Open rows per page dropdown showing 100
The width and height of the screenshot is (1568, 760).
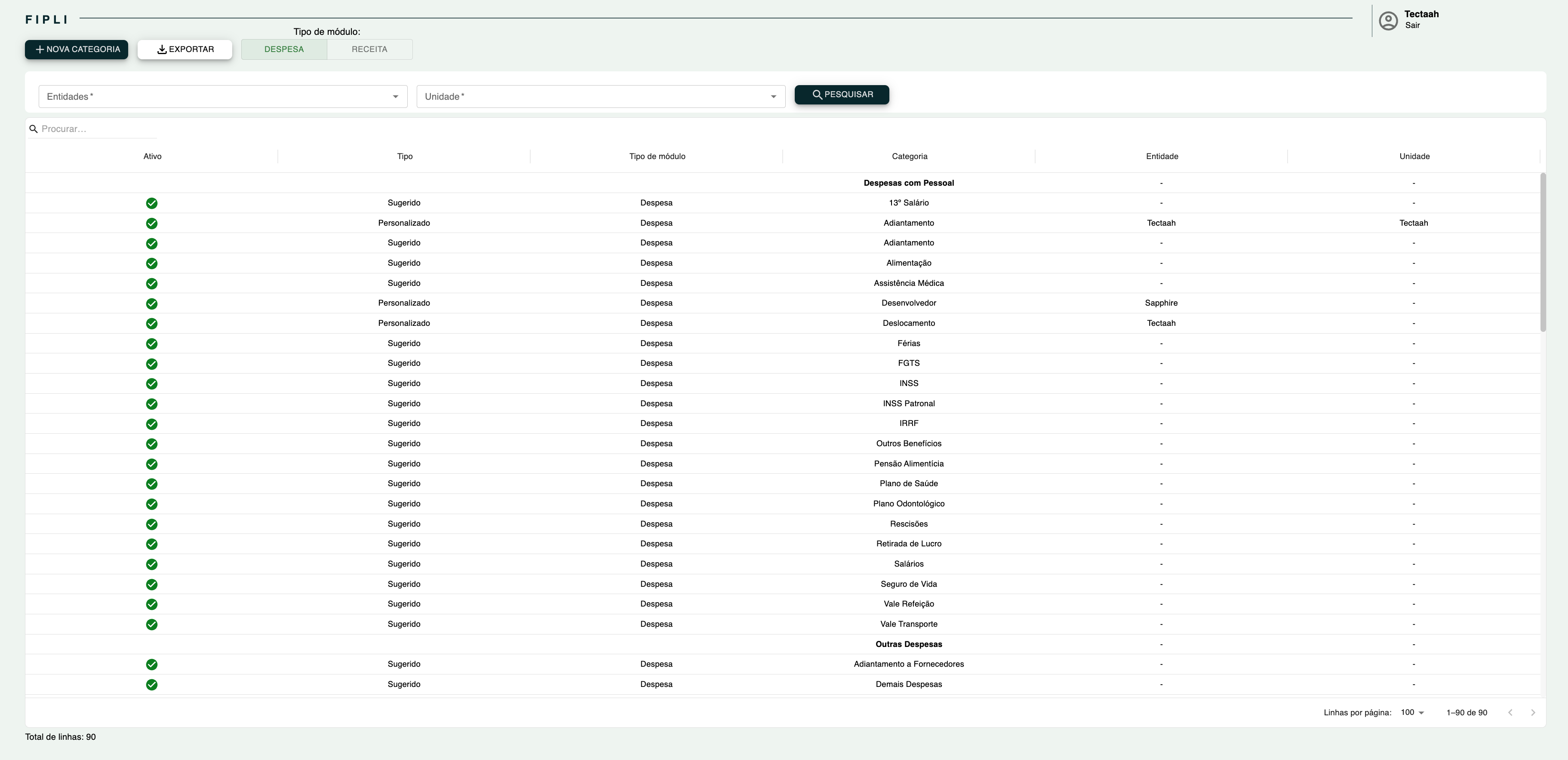(x=1412, y=713)
